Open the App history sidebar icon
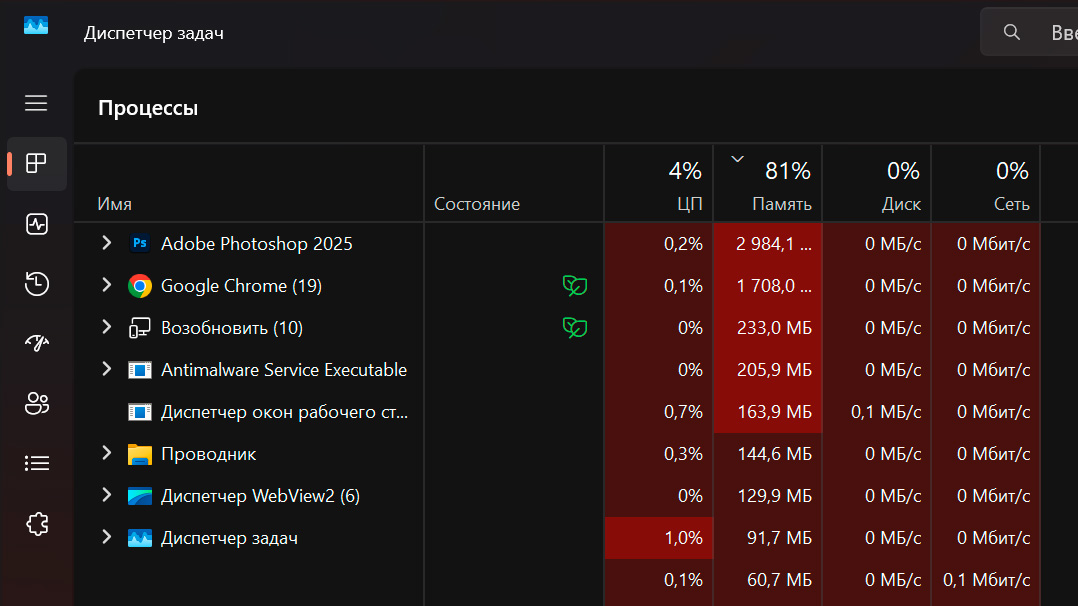Image resolution: width=1078 pixels, height=606 pixels. click(36, 284)
